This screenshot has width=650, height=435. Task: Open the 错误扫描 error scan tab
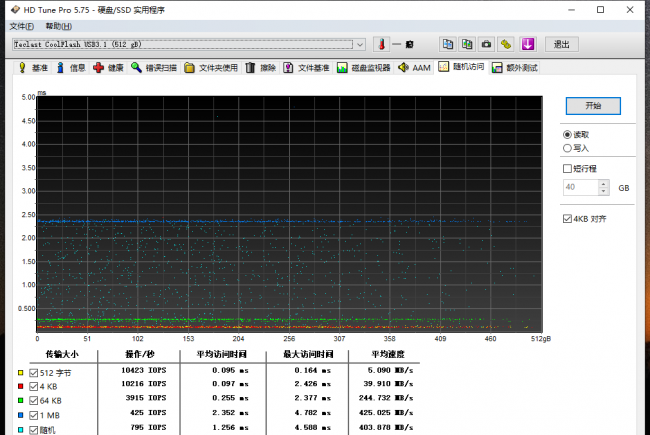[154, 68]
